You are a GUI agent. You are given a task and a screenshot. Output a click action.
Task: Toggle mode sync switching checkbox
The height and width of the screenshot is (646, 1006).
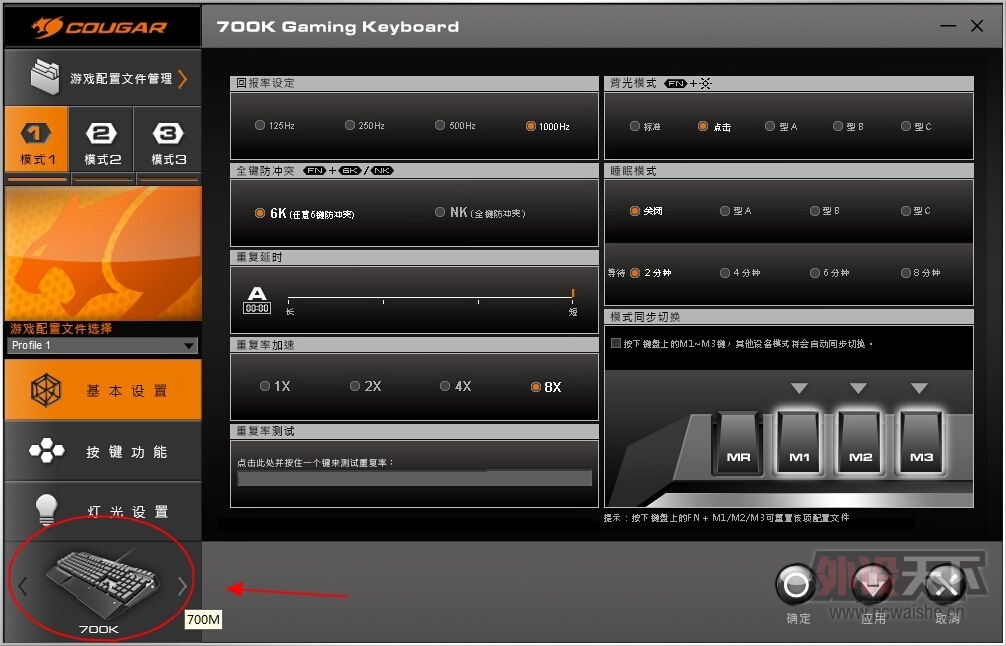[616, 343]
